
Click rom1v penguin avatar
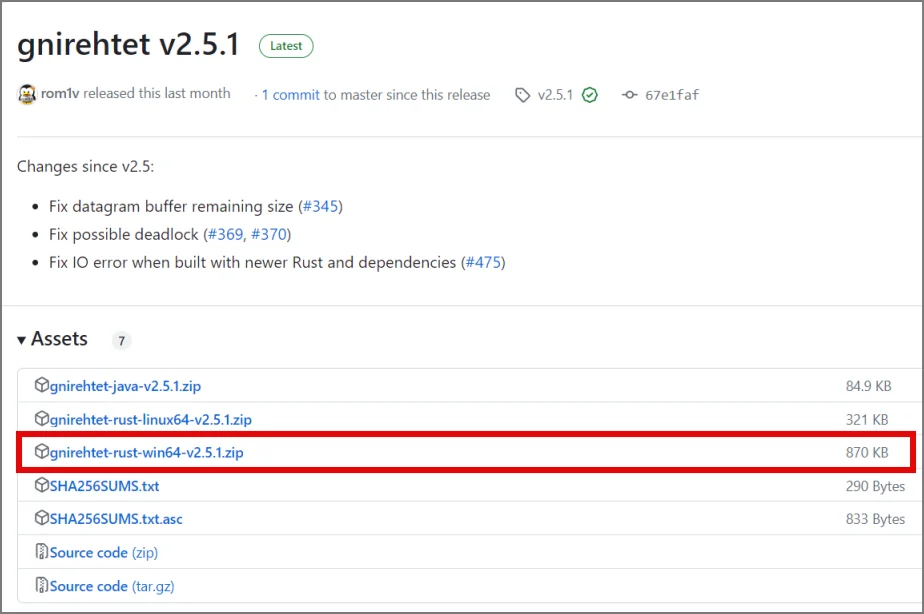(x=27, y=94)
